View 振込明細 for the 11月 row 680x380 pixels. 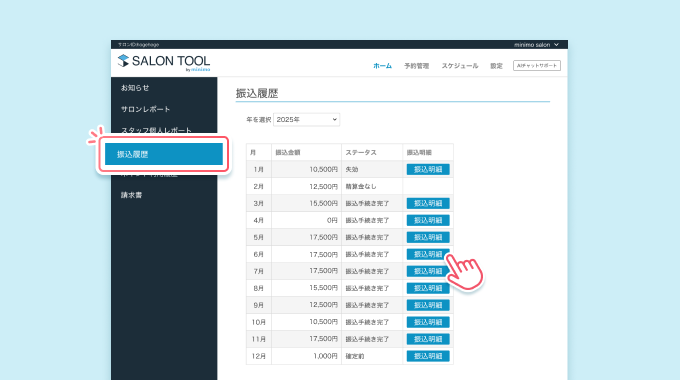coord(428,339)
